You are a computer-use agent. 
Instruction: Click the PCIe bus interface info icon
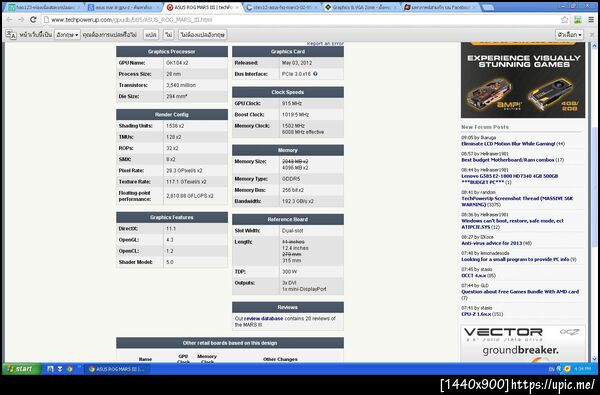pos(315,73)
